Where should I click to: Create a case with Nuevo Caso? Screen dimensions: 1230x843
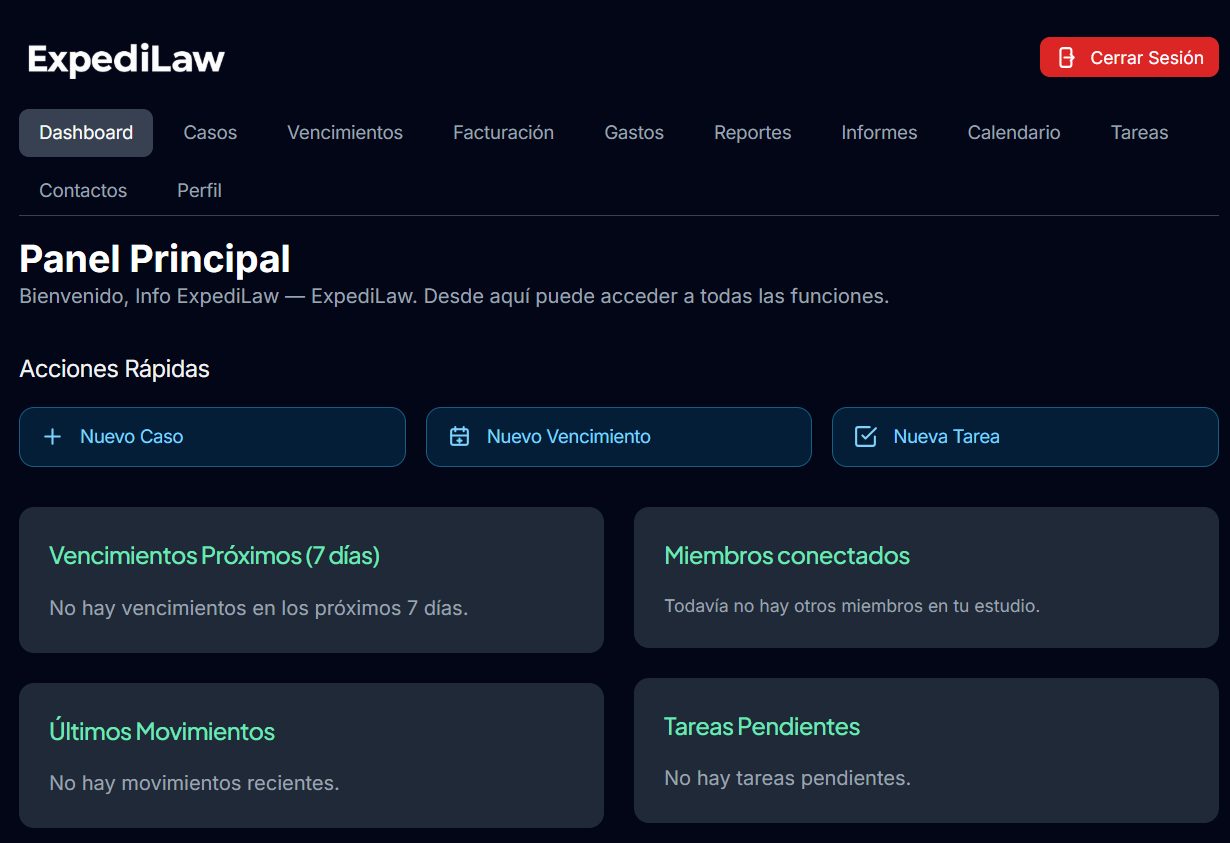pyautogui.click(x=212, y=437)
